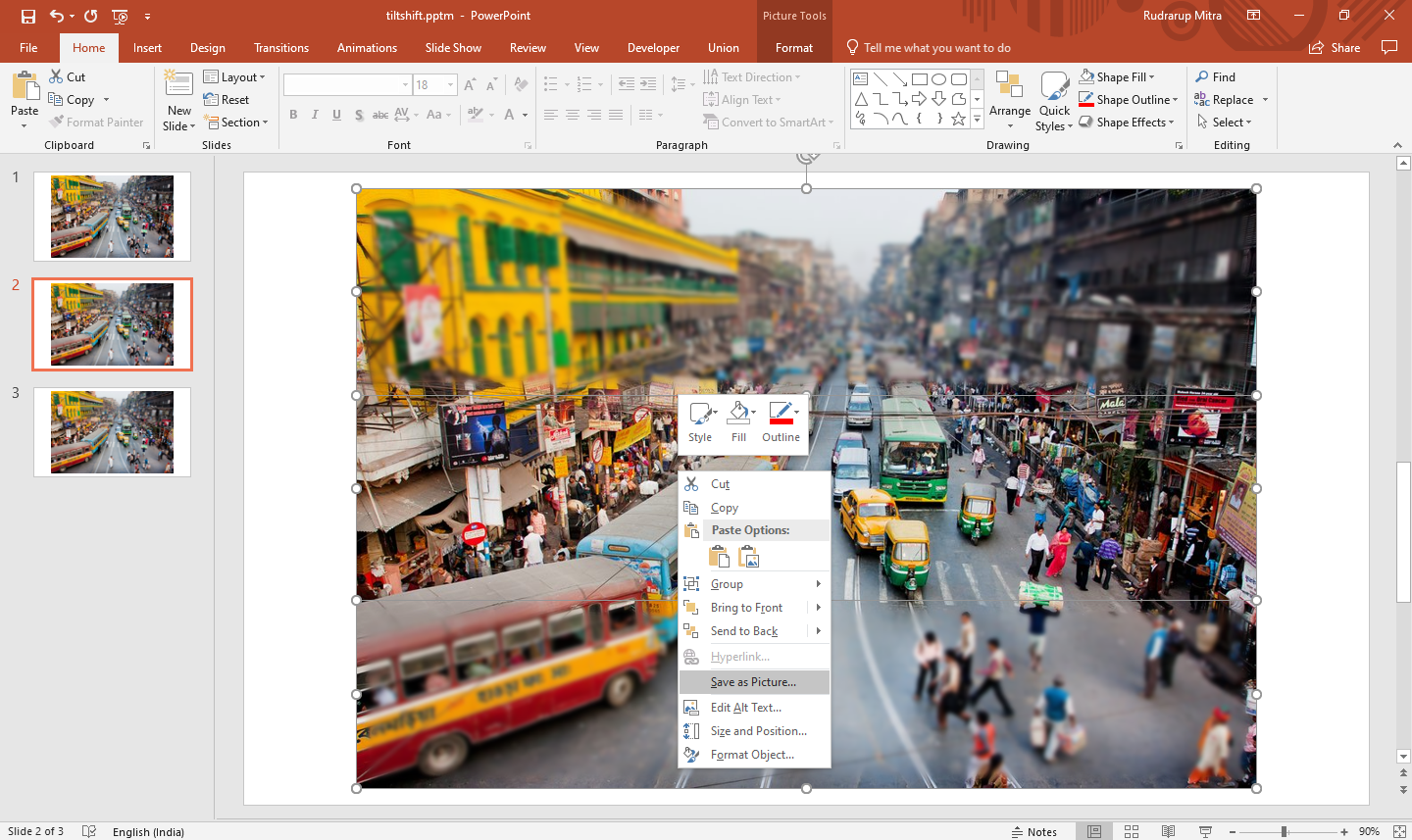Image resolution: width=1412 pixels, height=840 pixels.
Task: Click the Reset slide button
Action: (x=227, y=100)
